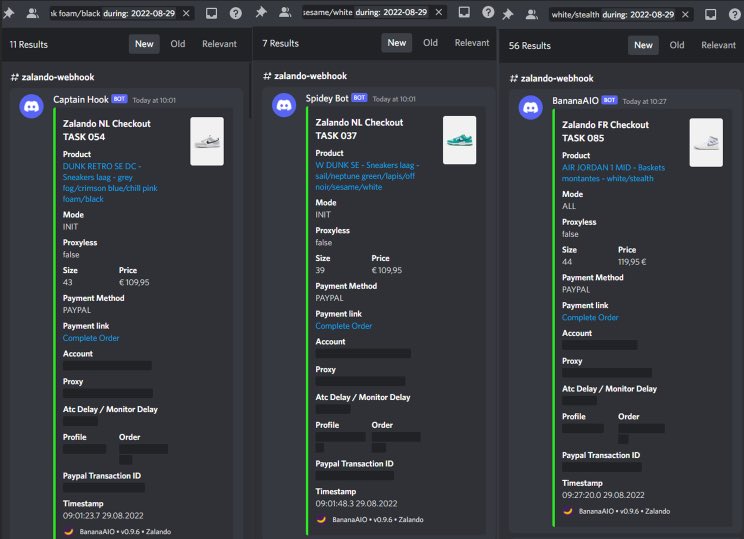Click 'Zalando FR Checkout TASK 085' embed title

(x=605, y=131)
